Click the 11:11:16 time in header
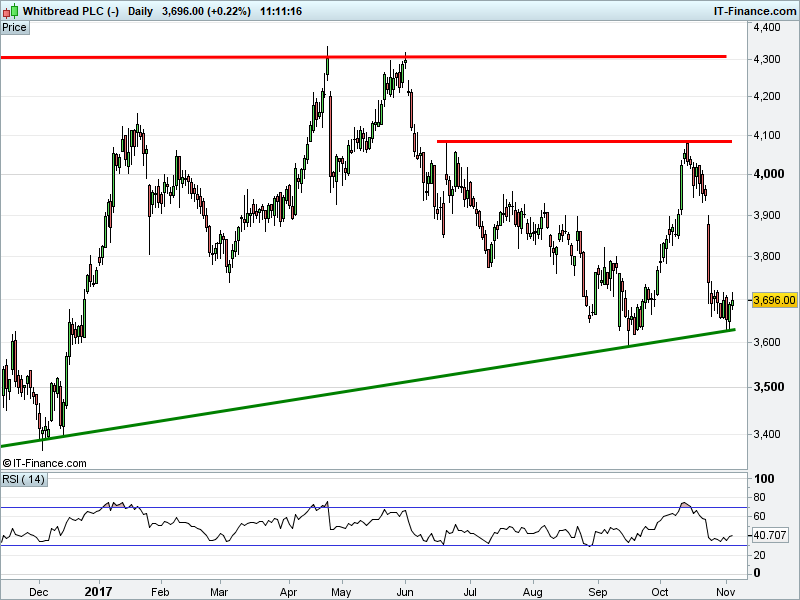The image size is (800, 600). [x=281, y=11]
